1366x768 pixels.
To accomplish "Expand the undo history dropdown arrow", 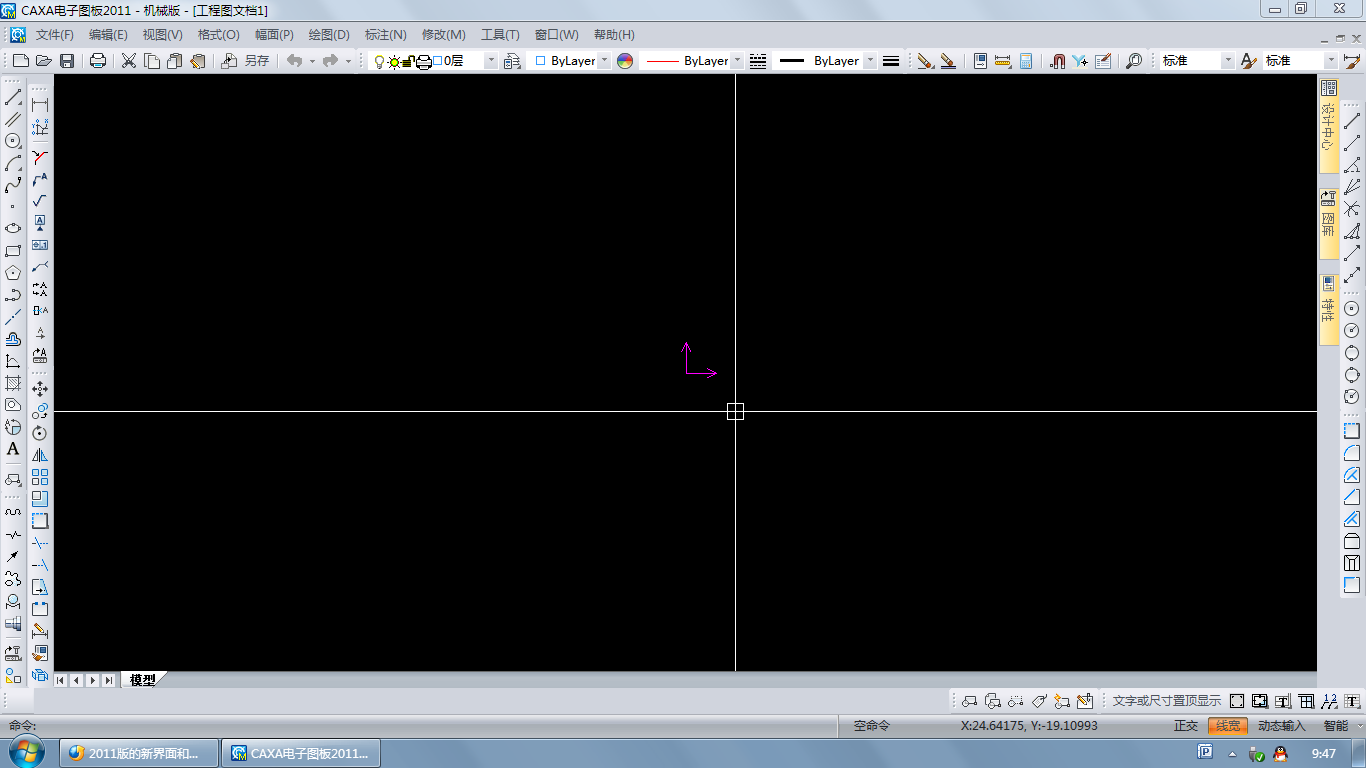I will point(312,61).
